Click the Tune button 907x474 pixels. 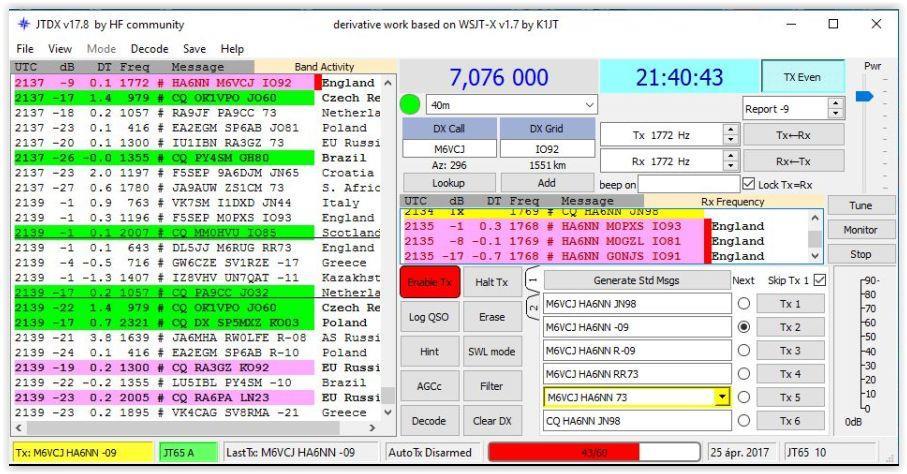(x=860, y=205)
